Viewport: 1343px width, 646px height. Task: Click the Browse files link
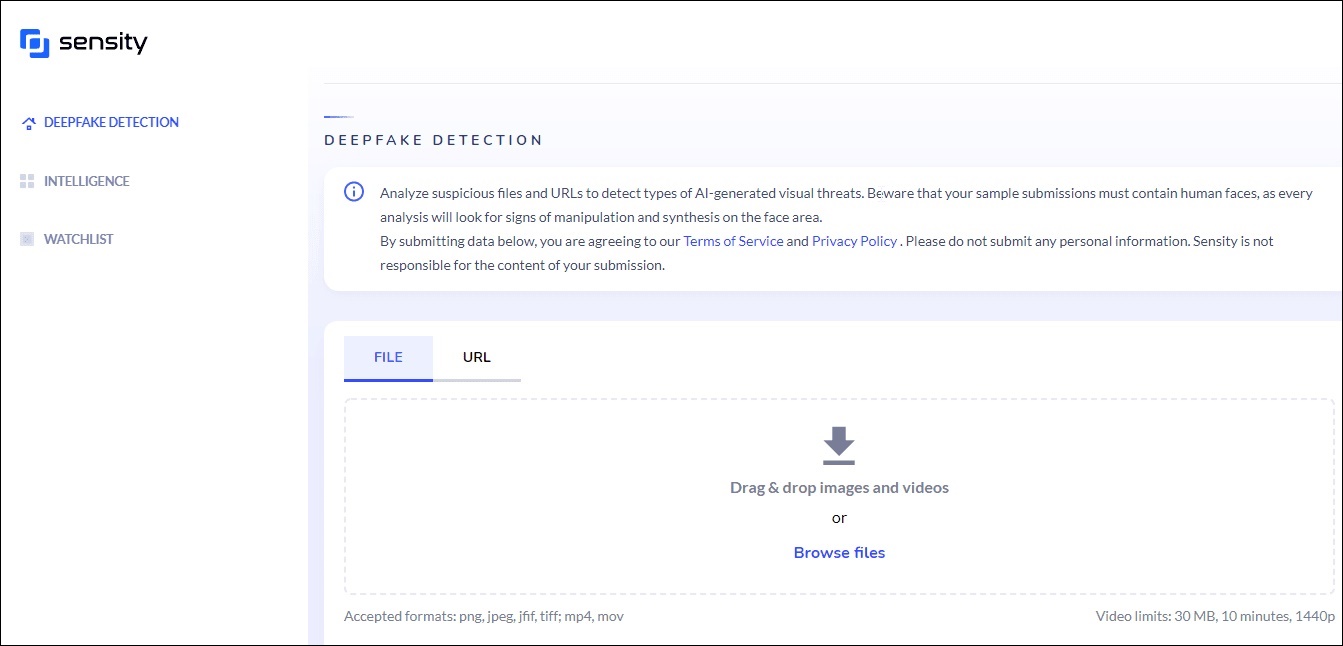tap(839, 552)
